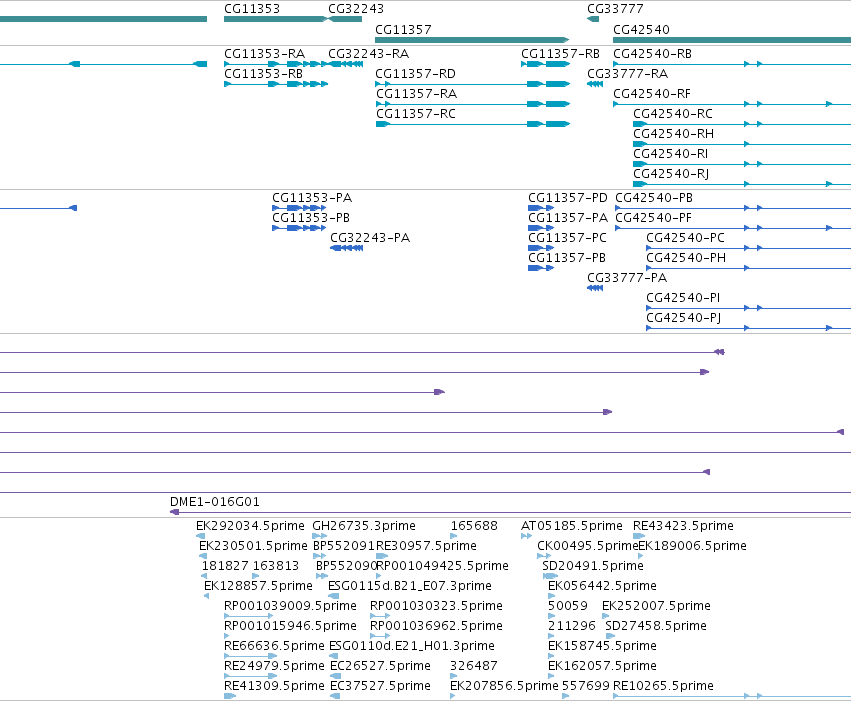Click EST EK128857.5prime

(x=258, y=587)
